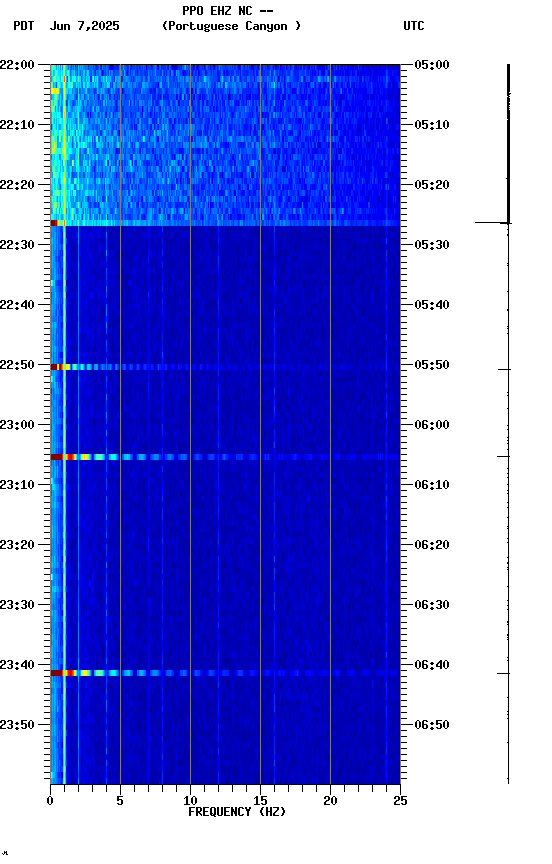Screen dimensions: 552x864
Task: Click the 'PDT' timezone label
Action: point(24,26)
